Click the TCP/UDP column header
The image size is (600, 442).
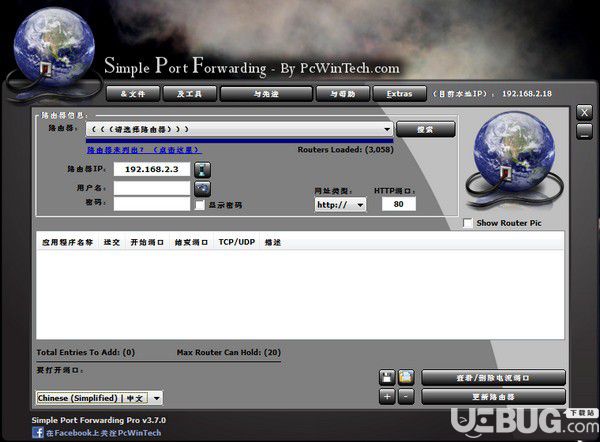tap(237, 242)
